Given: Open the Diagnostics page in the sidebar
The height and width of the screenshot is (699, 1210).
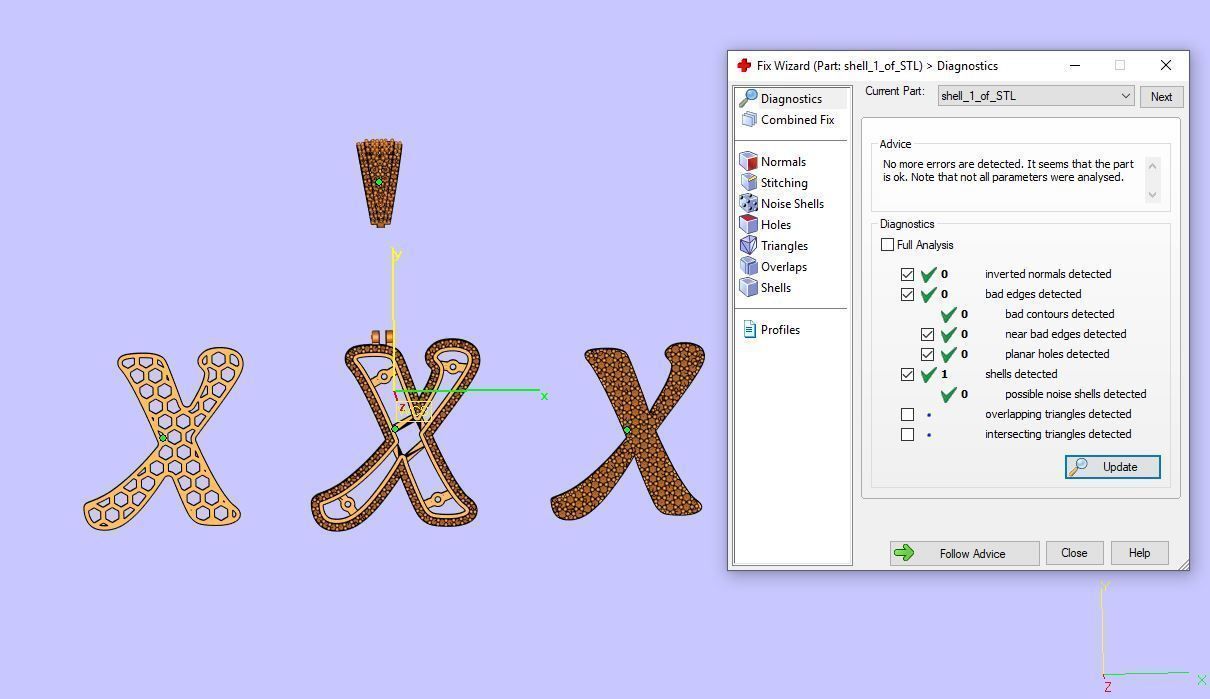Looking at the screenshot, I should pyautogui.click(x=791, y=98).
